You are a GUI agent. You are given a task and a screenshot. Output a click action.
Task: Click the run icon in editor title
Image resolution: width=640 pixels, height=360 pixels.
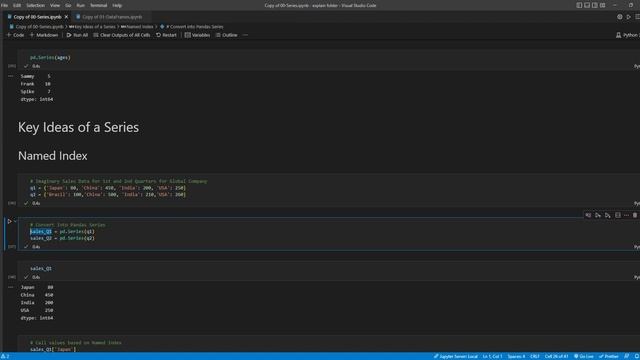(x=629, y=17)
